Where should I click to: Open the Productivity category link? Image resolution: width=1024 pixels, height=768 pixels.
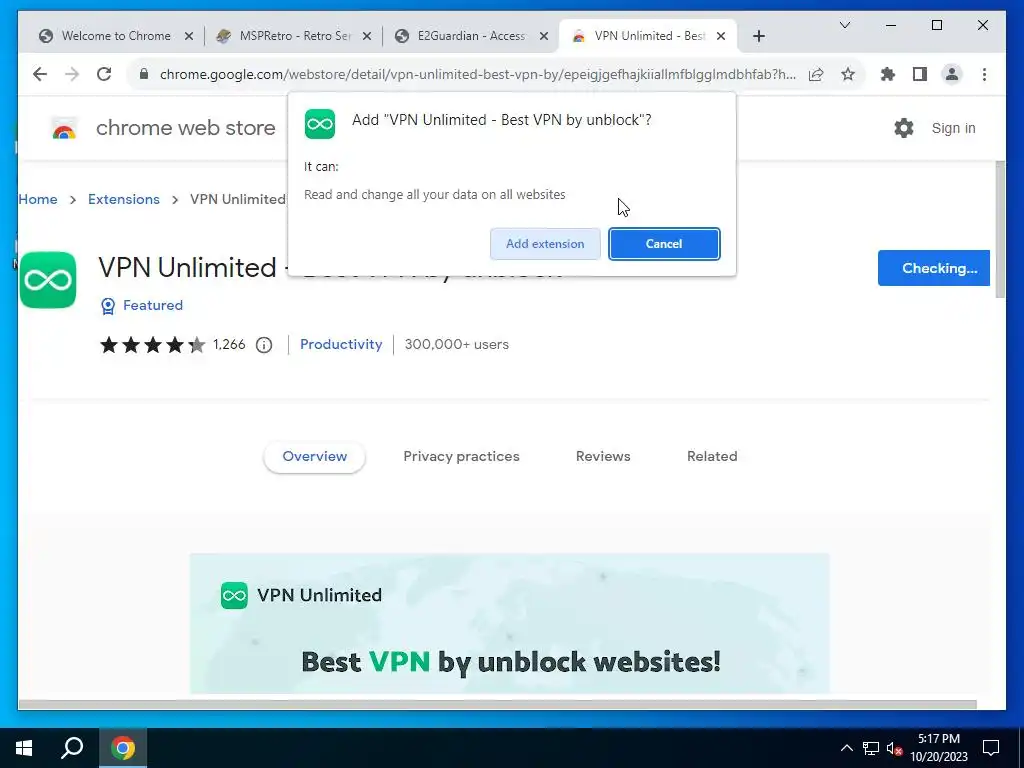(341, 344)
